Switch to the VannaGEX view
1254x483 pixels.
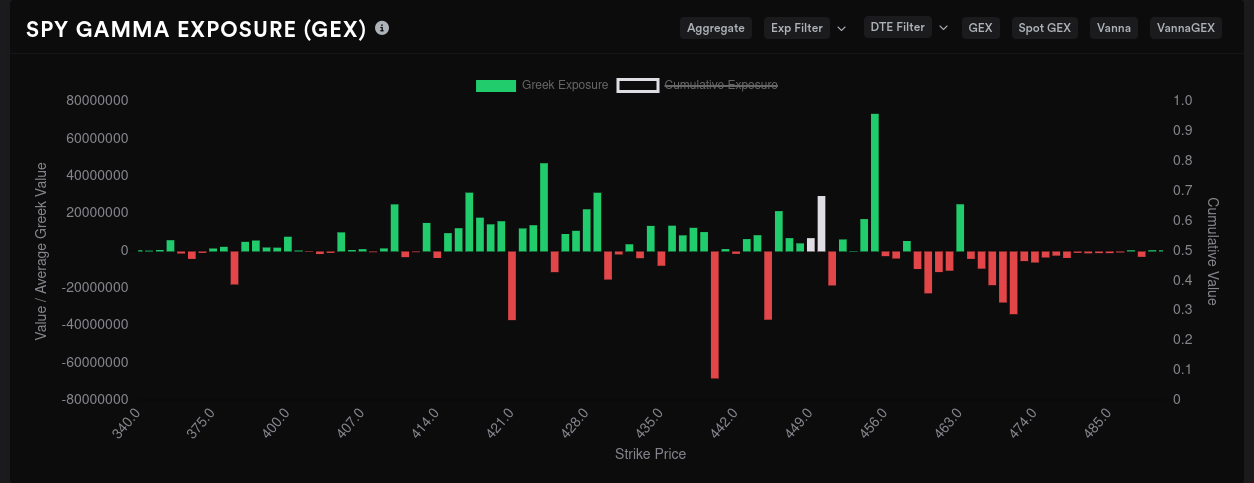coord(1186,28)
